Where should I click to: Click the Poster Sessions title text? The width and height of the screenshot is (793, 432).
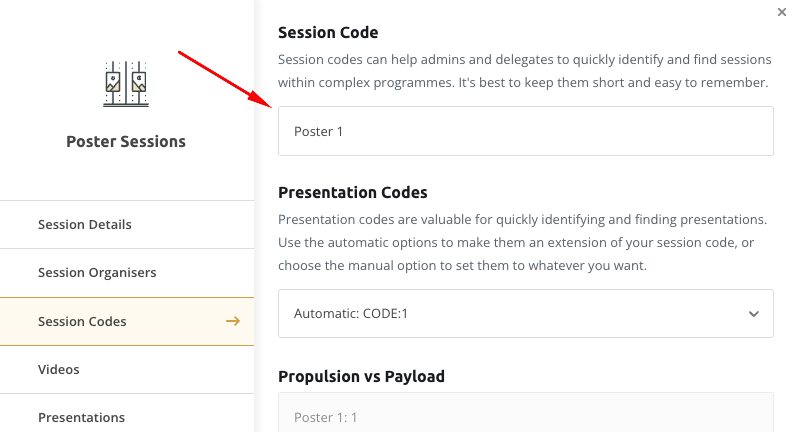[126, 142]
